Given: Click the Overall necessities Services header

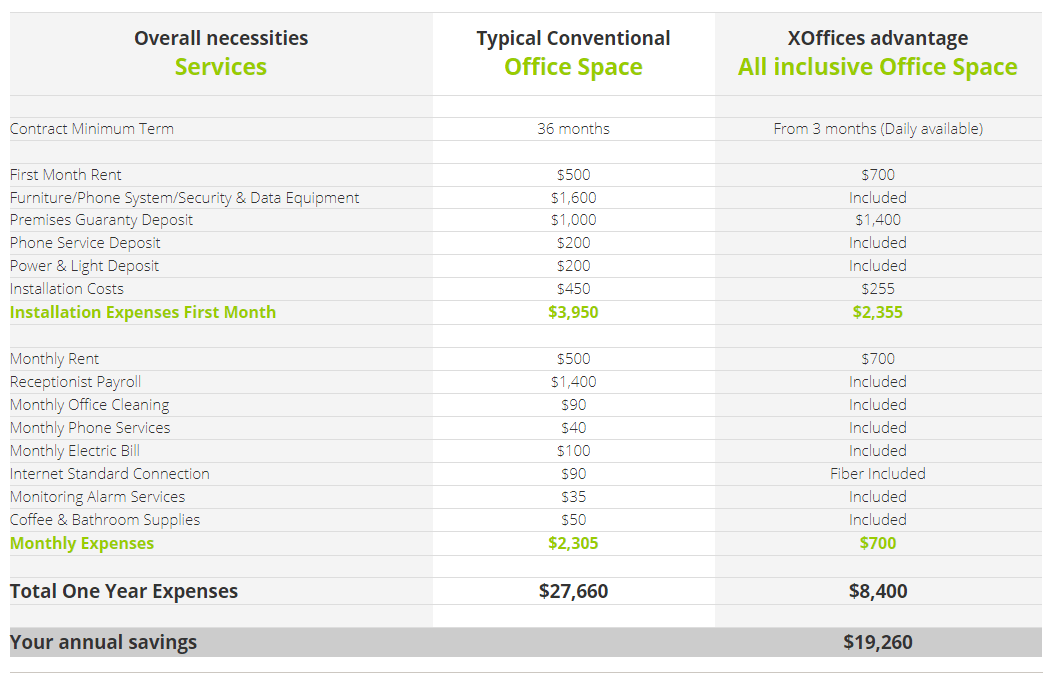Looking at the screenshot, I should tap(220, 52).
